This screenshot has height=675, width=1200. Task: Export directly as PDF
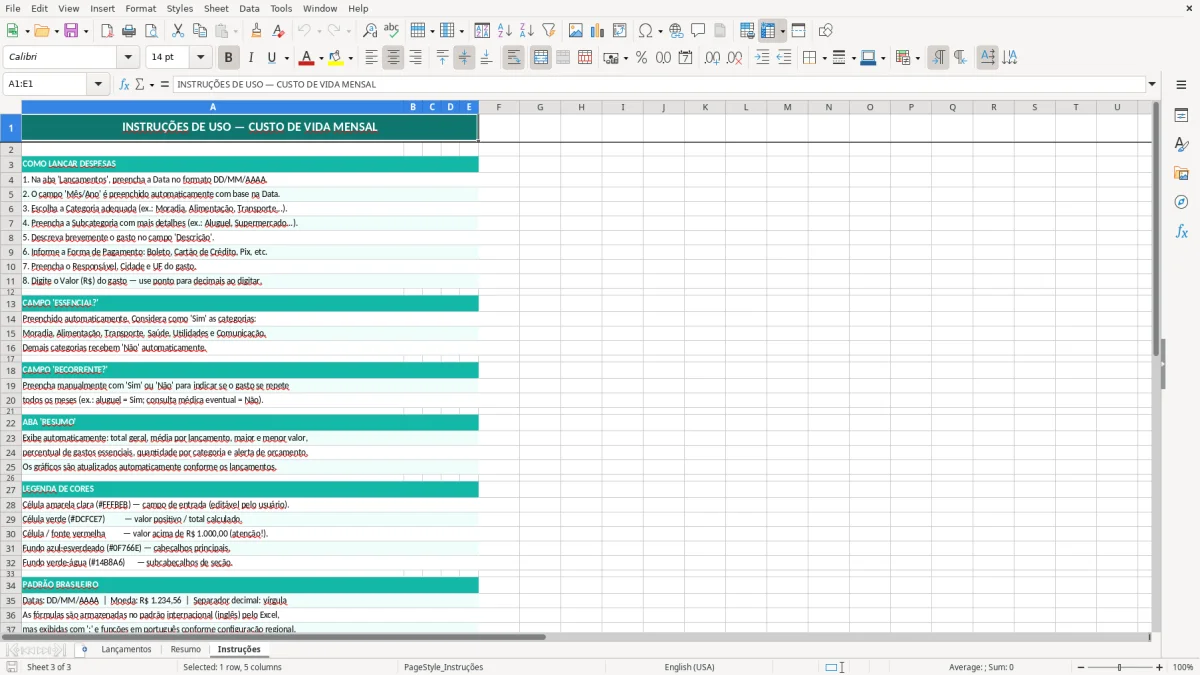click(107, 31)
